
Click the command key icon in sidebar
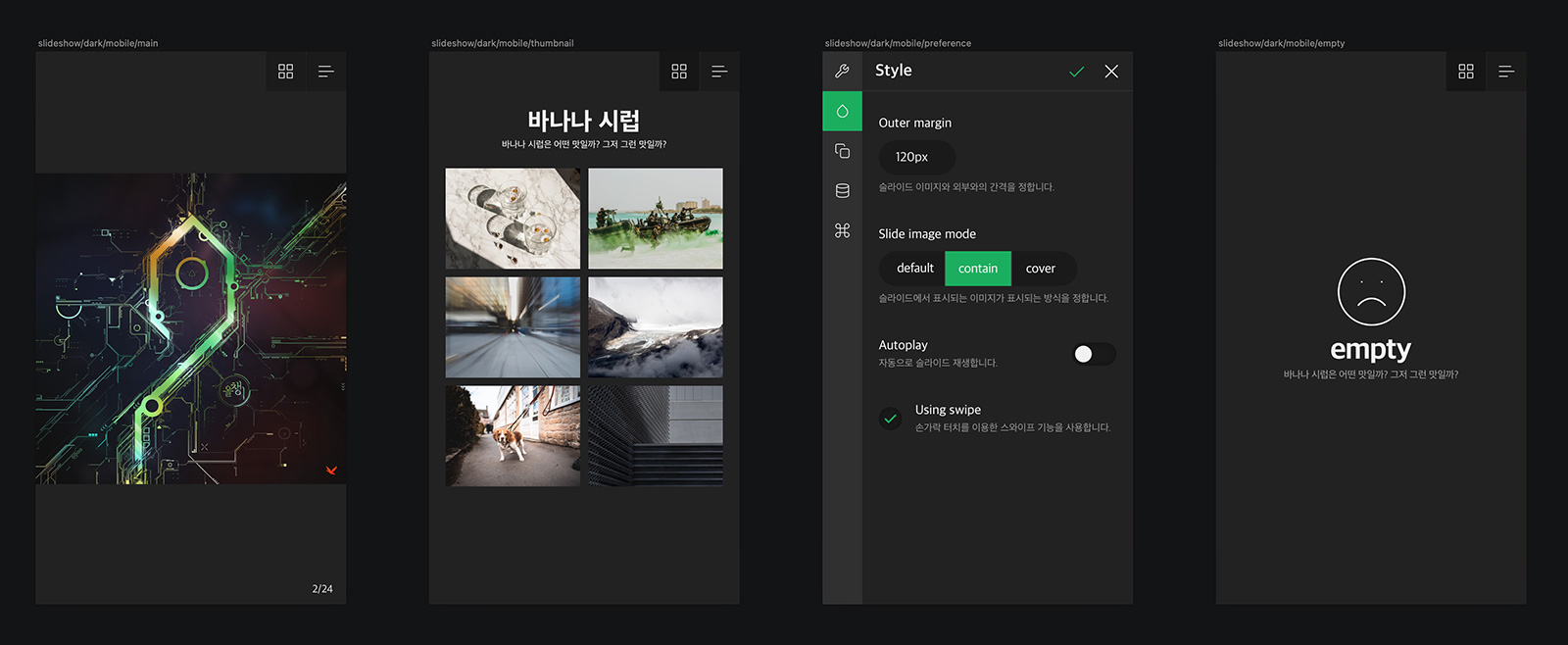842,230
